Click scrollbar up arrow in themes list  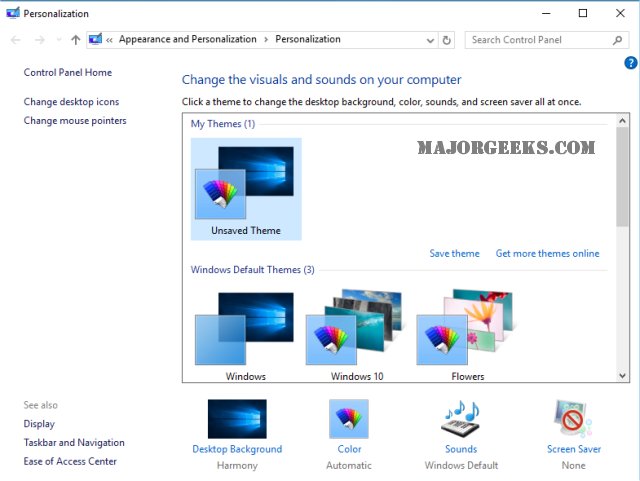click(x=622, y=120)
